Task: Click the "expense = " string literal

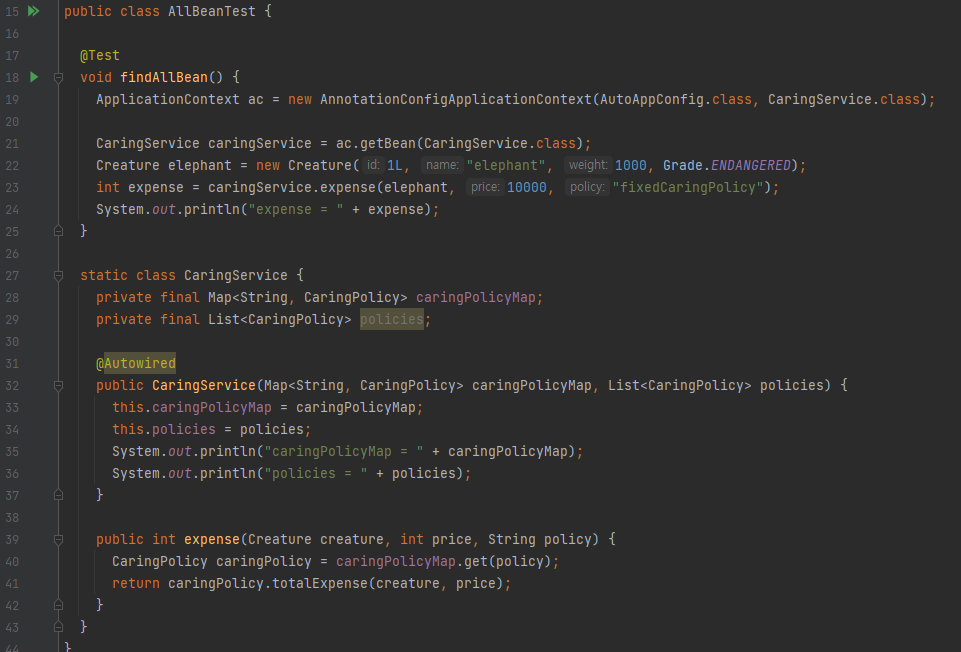Action: (x=296, y=210)
